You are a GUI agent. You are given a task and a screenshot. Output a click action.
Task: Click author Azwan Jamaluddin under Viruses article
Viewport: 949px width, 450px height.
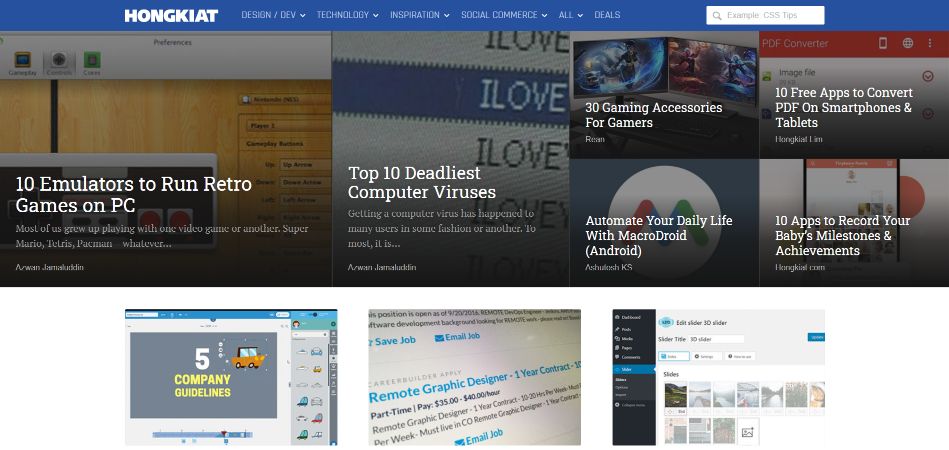coord(382,267)
